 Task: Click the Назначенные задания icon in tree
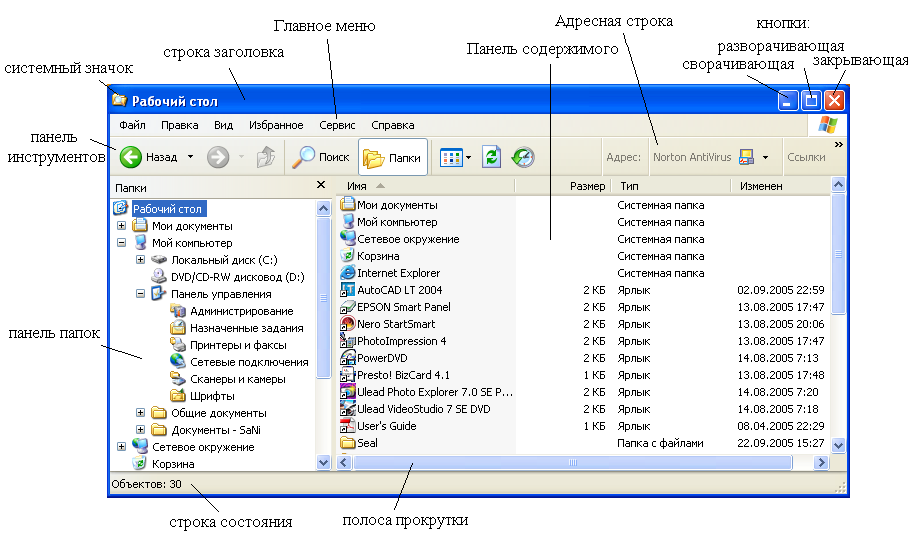pos(178,327)
